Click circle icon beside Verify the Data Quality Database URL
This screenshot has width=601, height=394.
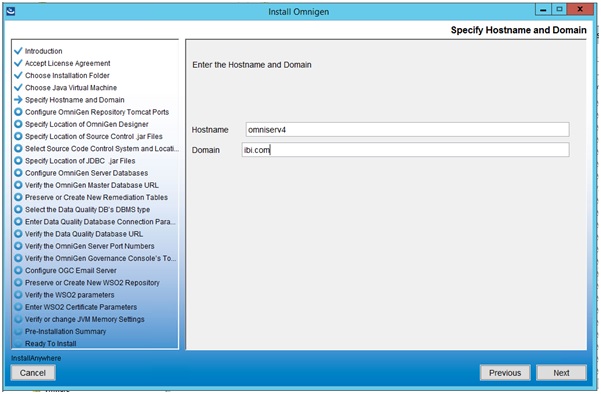click(18, 234)
